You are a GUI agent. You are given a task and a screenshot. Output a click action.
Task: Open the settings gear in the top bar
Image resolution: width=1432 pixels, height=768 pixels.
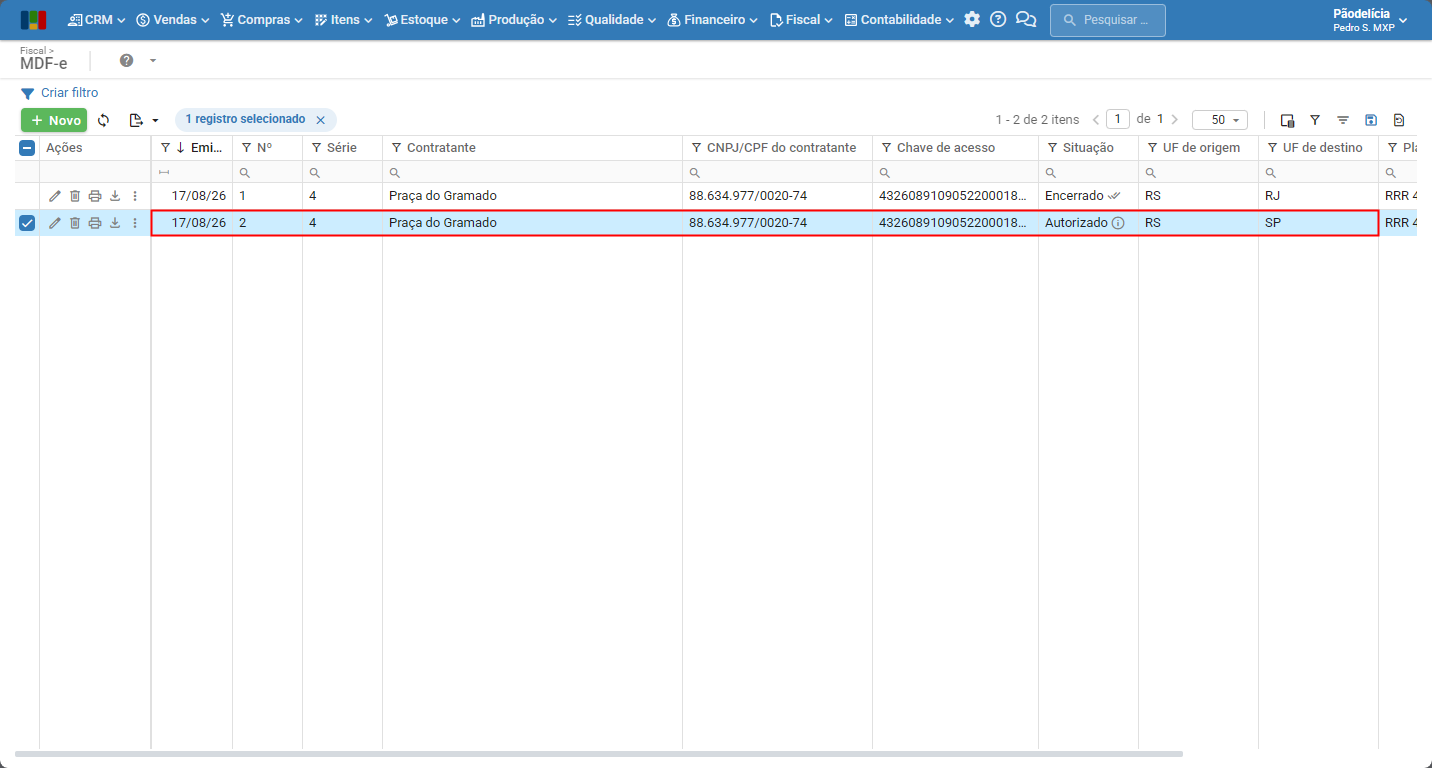click(972, 19)
